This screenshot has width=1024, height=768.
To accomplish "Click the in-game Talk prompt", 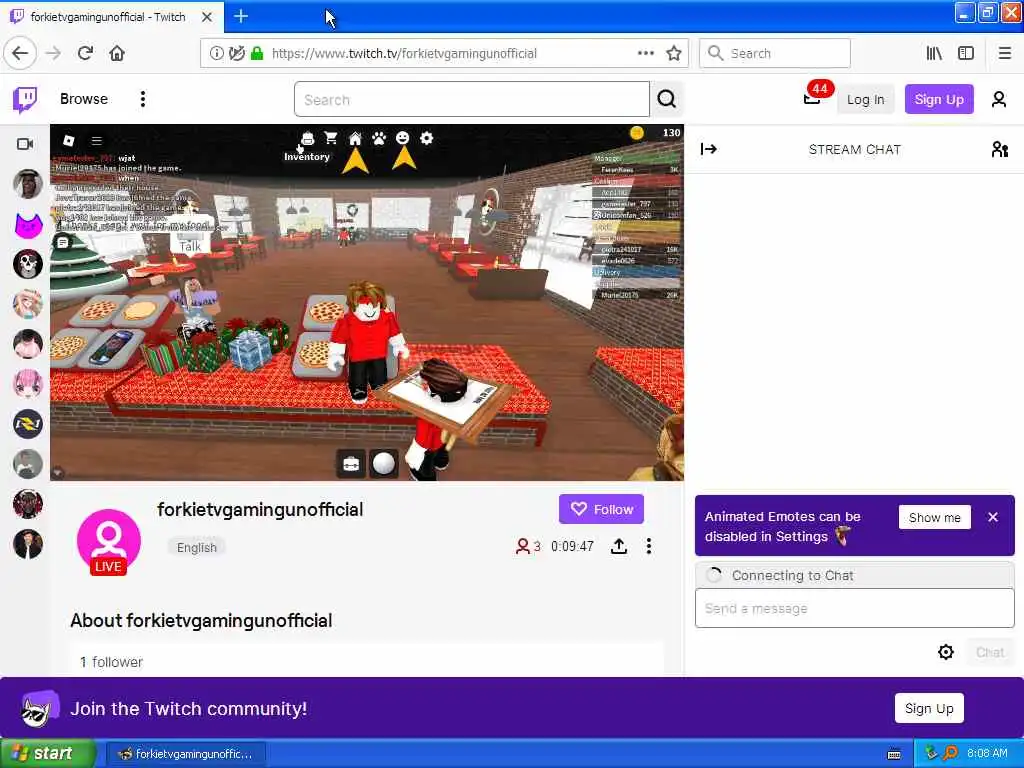I will coord(190,246).
